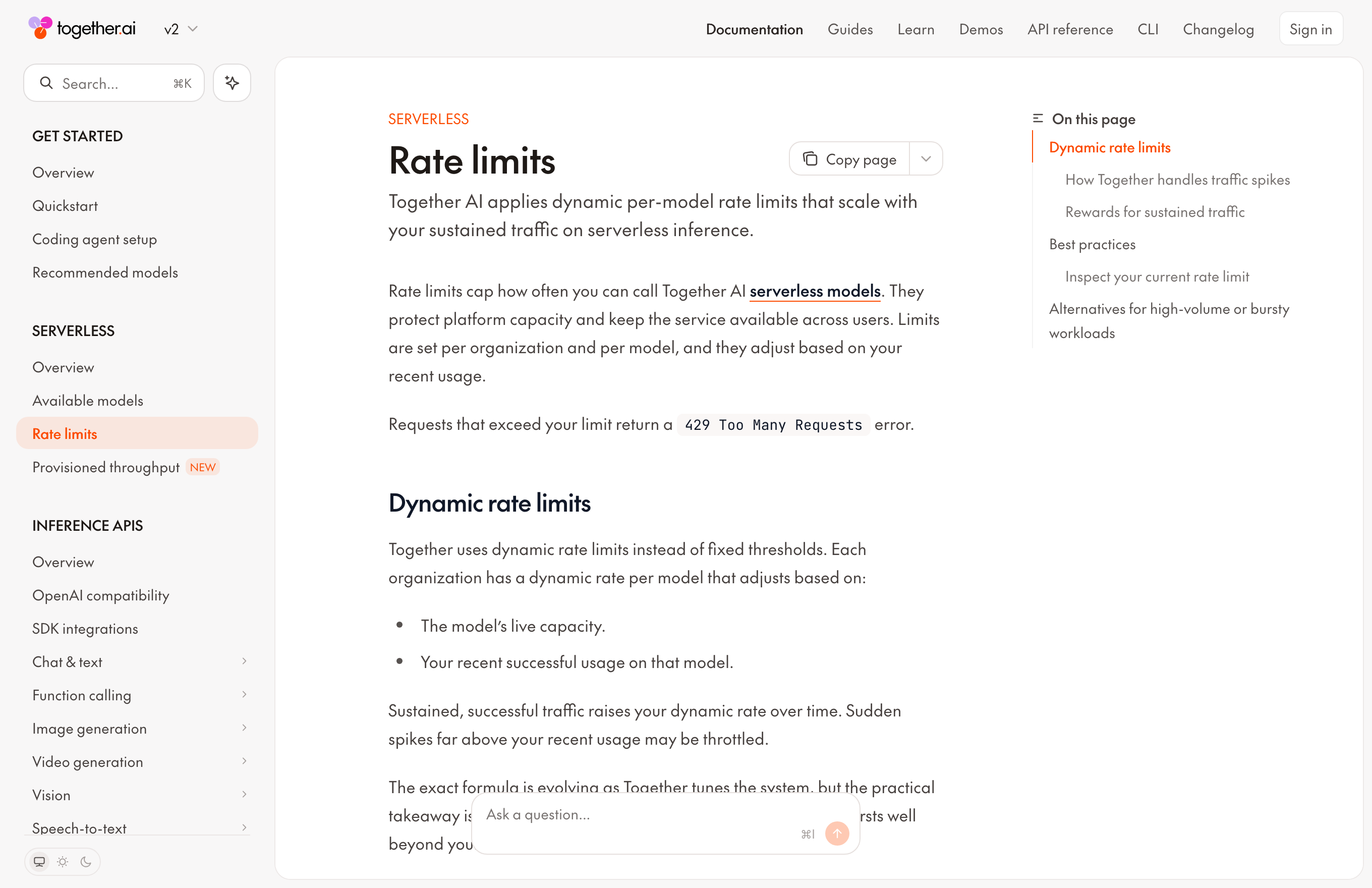The width and height of the screenshot is (1372, 888).
Task: Click the search magnifier icon
Action: pos(47,83)
